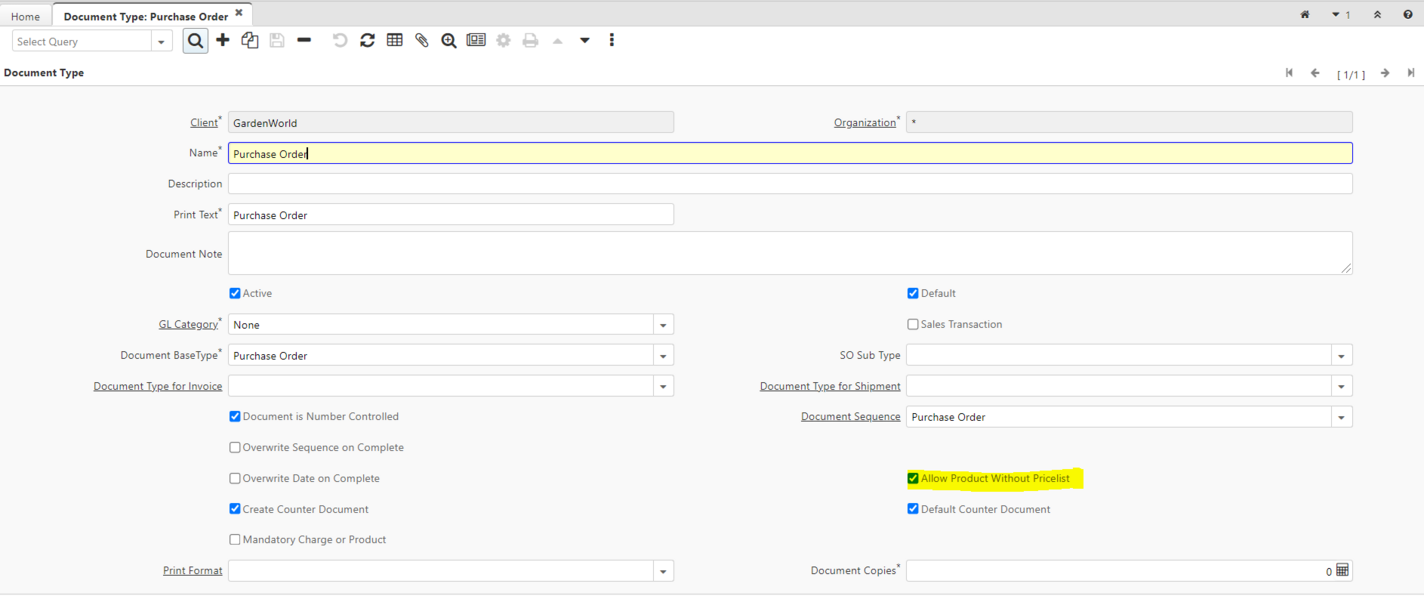Toggle grid view icon in toolbar
Viewport: 1424px width, 596px height.
pos(395,40)
